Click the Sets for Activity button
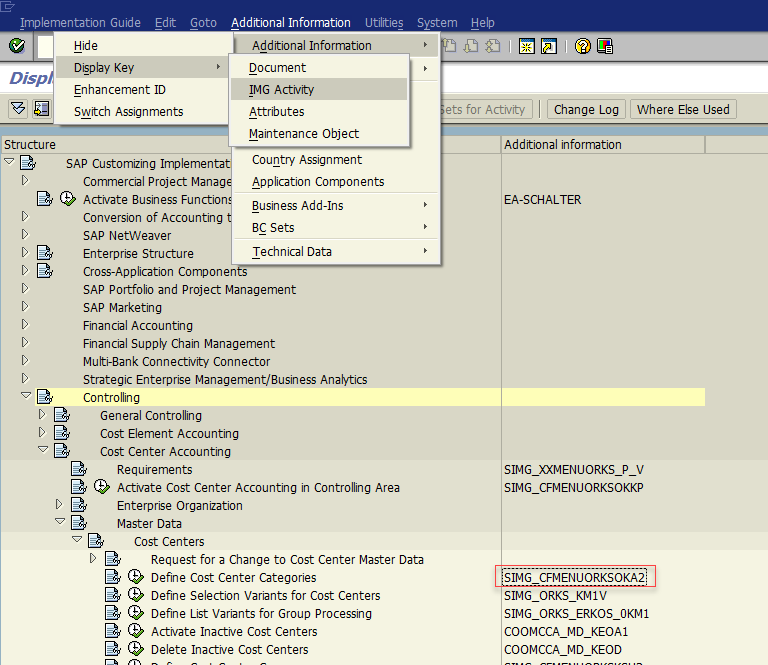 (x=486, y=109)
